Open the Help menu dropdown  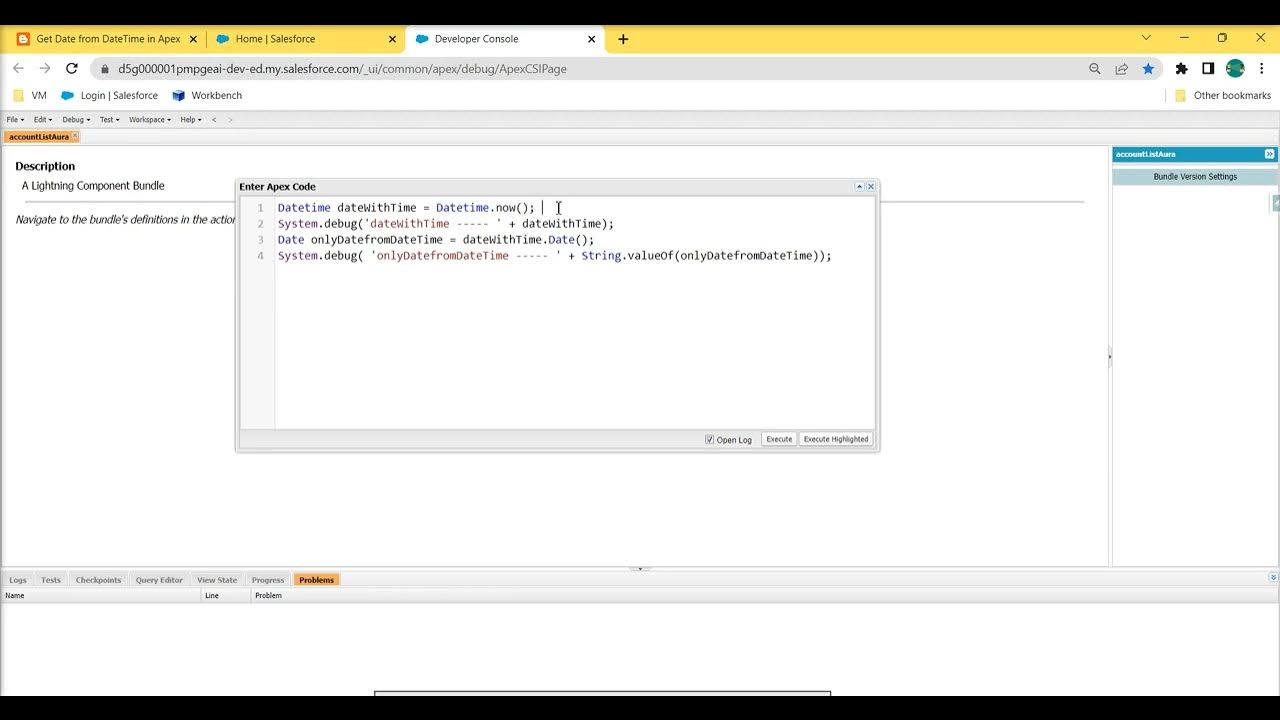coord(191,119)
